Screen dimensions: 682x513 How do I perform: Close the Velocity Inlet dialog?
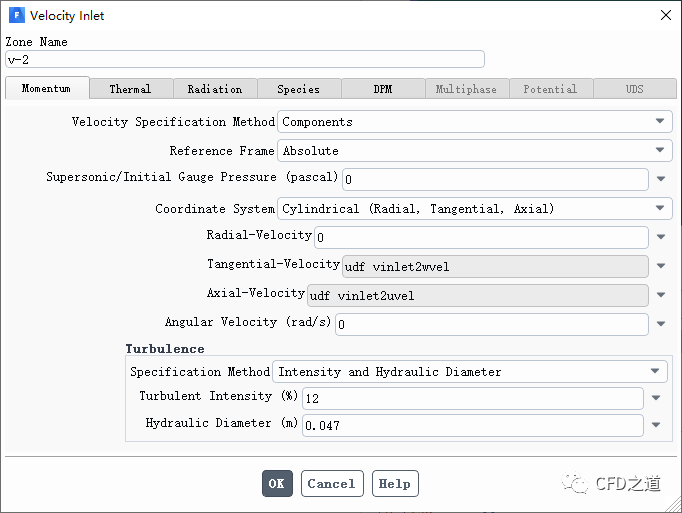pos(665,15)
